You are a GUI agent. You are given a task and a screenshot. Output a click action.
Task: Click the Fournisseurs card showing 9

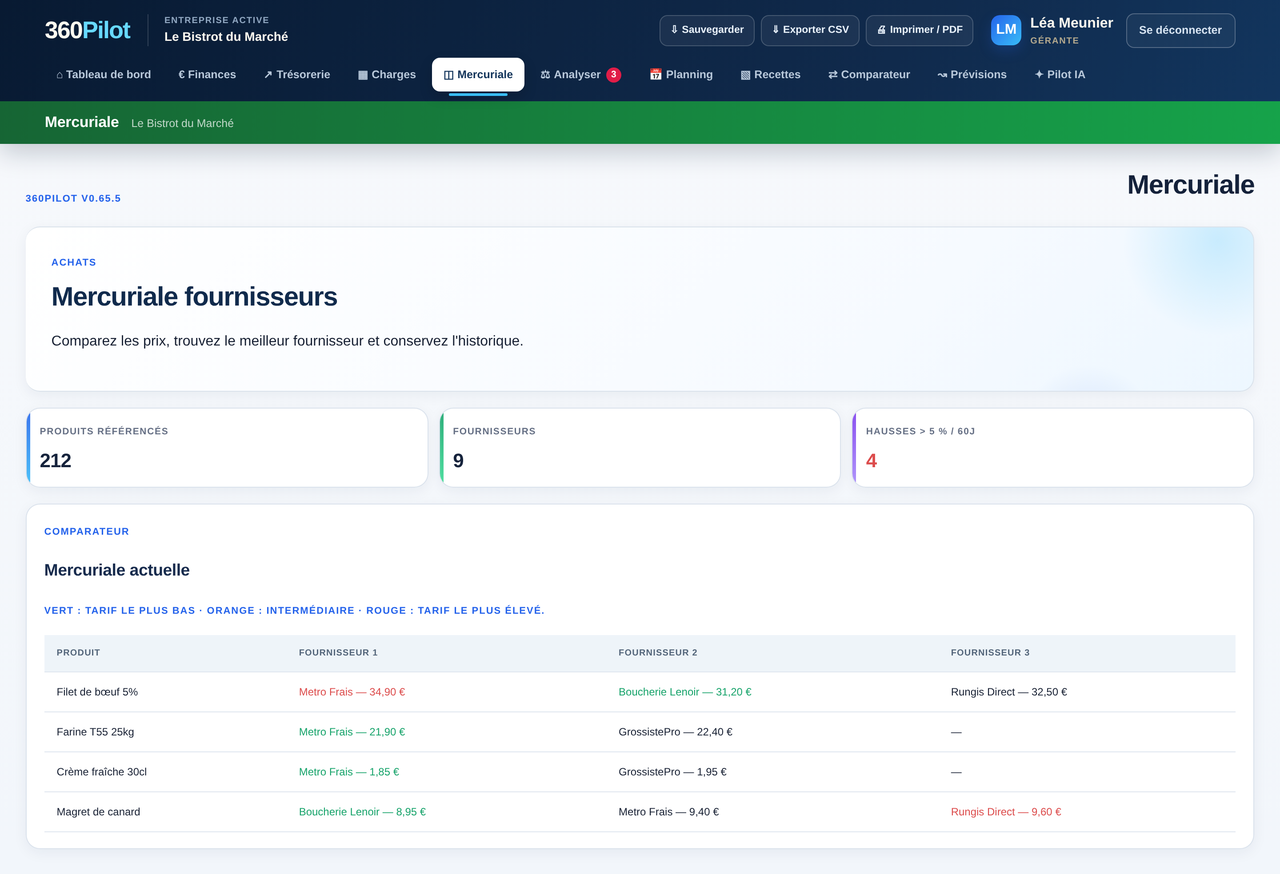tap(640, 448)
